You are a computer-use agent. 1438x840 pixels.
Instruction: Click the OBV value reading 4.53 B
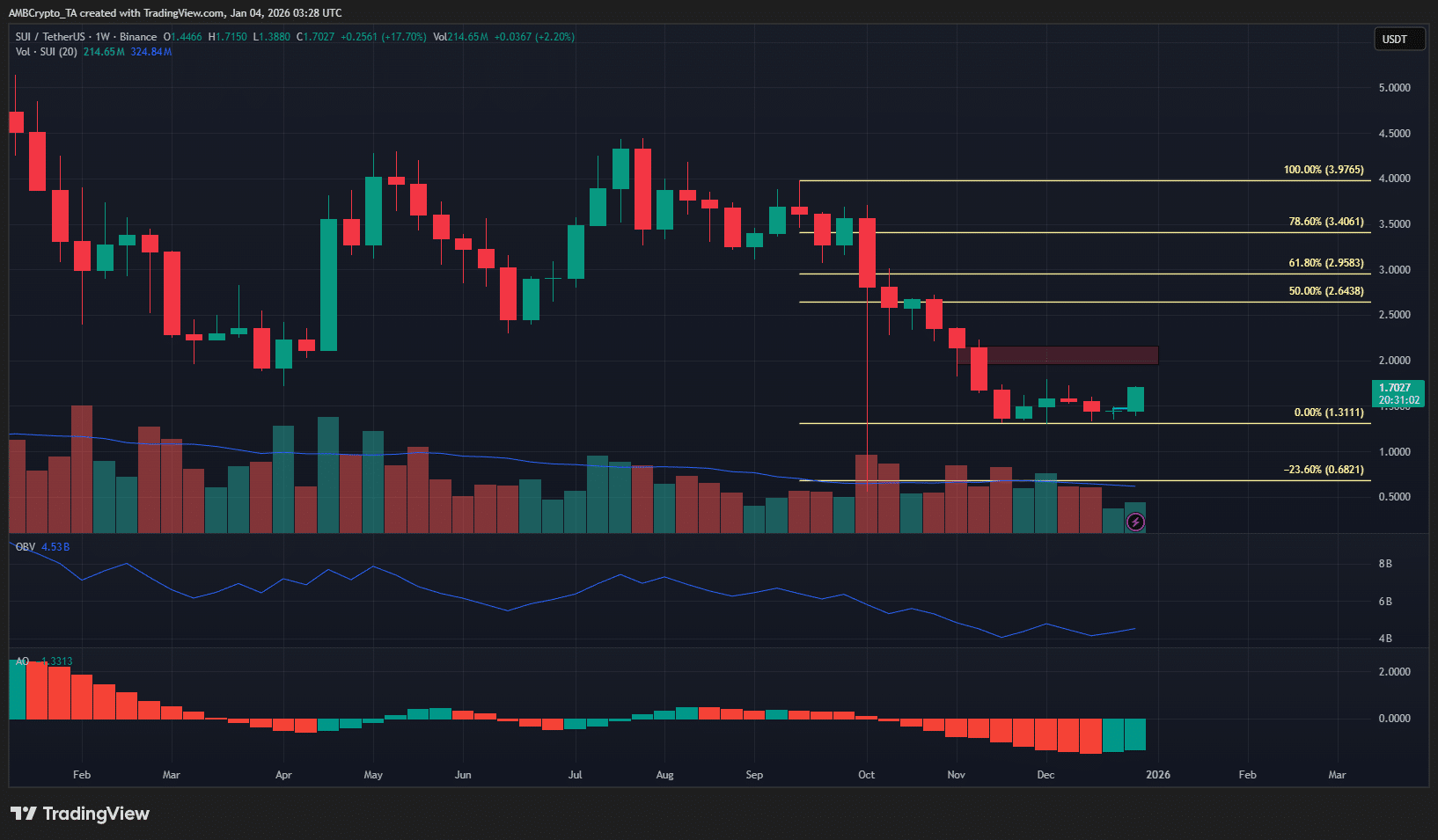55,546
